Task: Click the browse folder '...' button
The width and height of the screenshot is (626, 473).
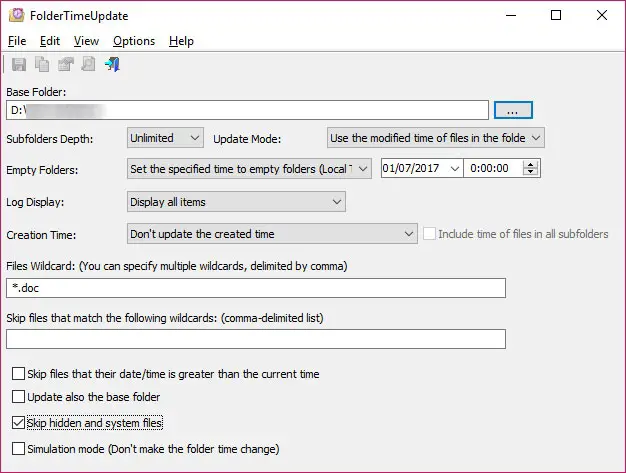Action: pos(513,110)
